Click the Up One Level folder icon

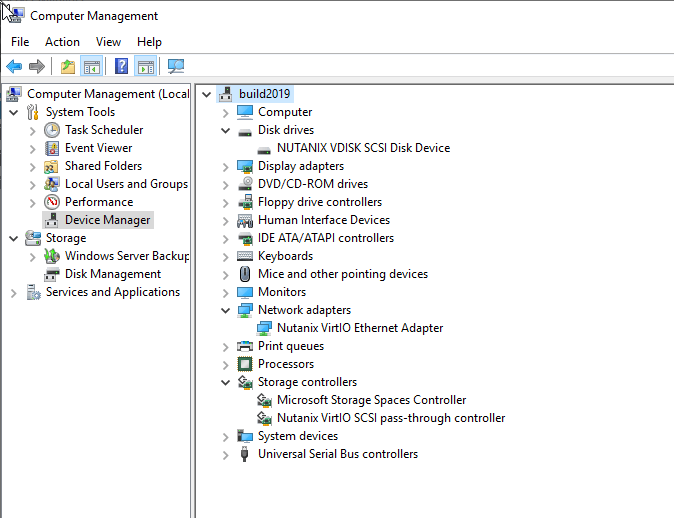coord(67,67)
